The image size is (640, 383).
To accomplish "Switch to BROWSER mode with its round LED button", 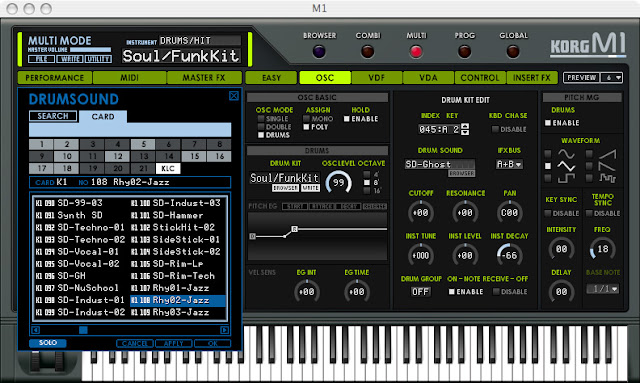I will (x=319, y=52).
